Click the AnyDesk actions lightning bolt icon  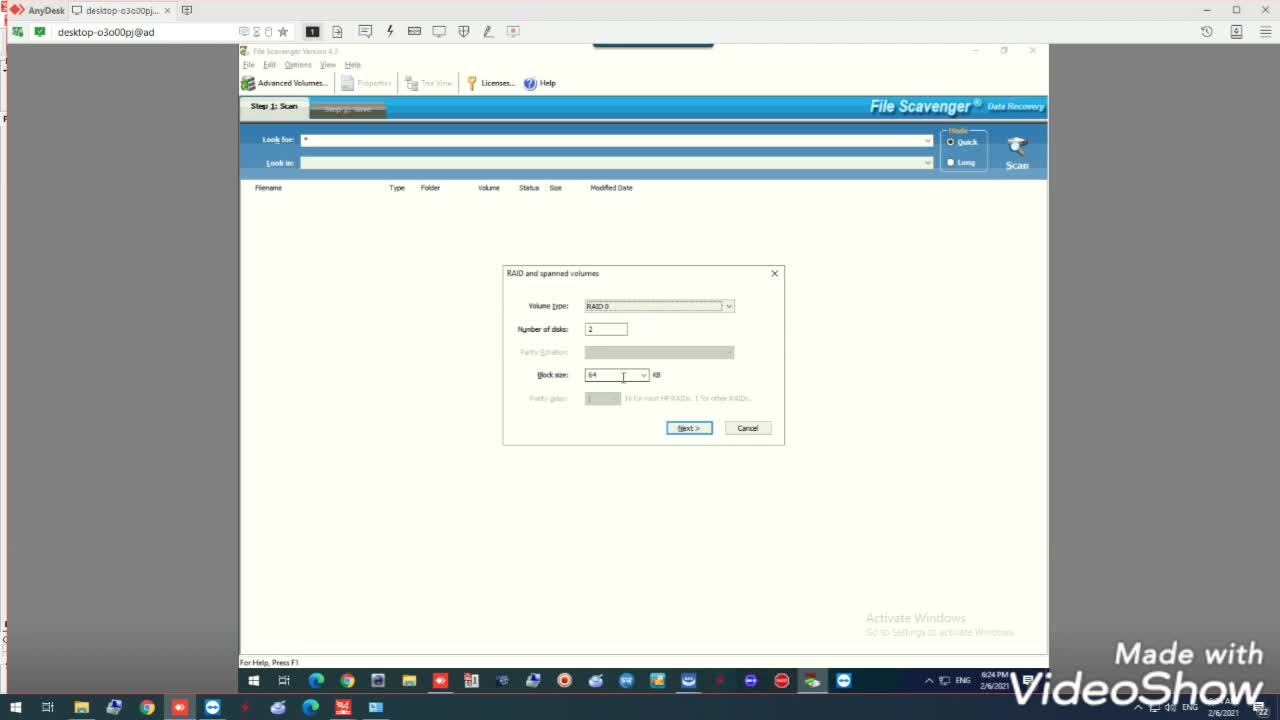390,32
